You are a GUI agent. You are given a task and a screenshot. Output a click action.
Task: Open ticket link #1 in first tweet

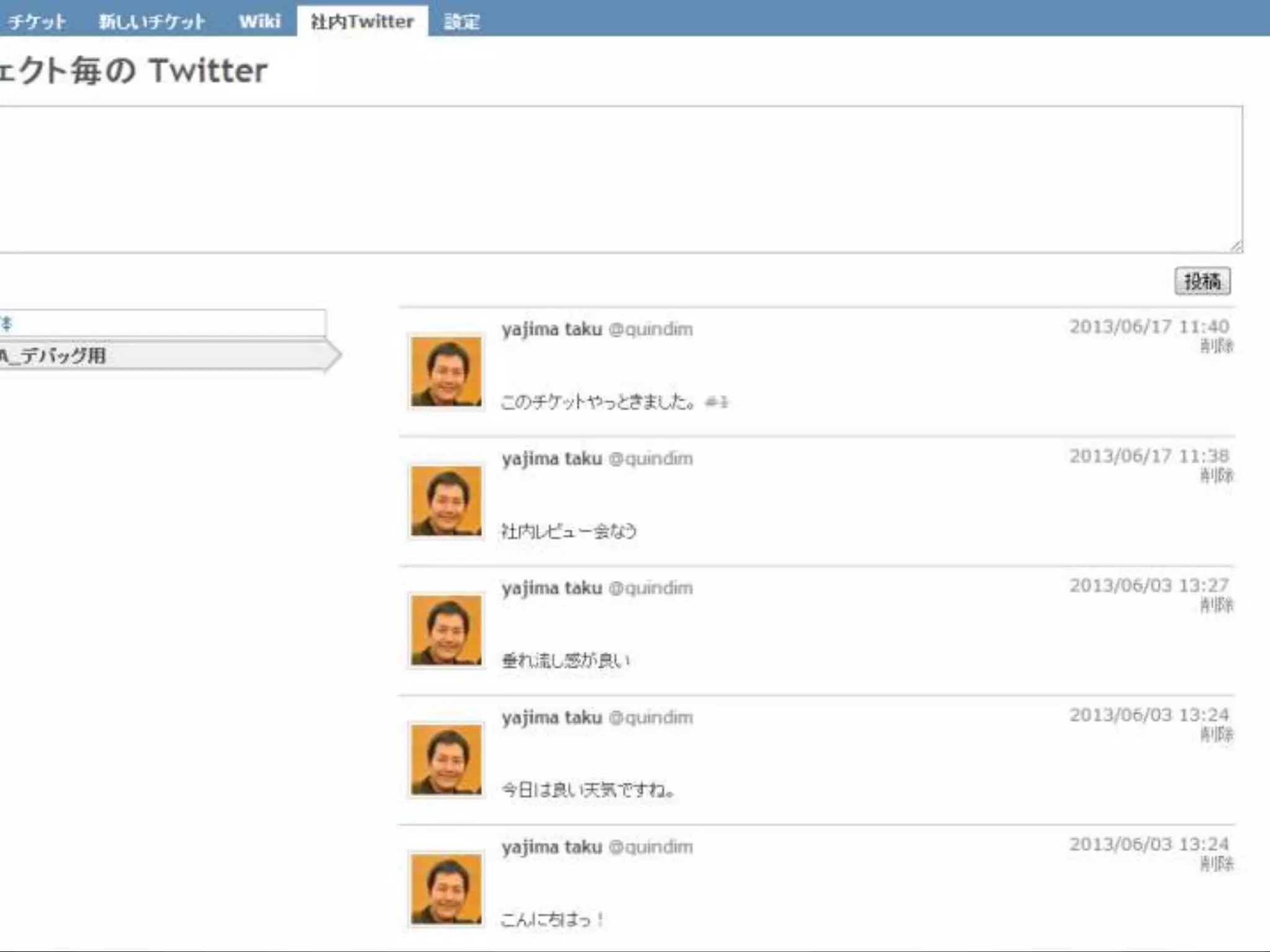click(717, 403)
